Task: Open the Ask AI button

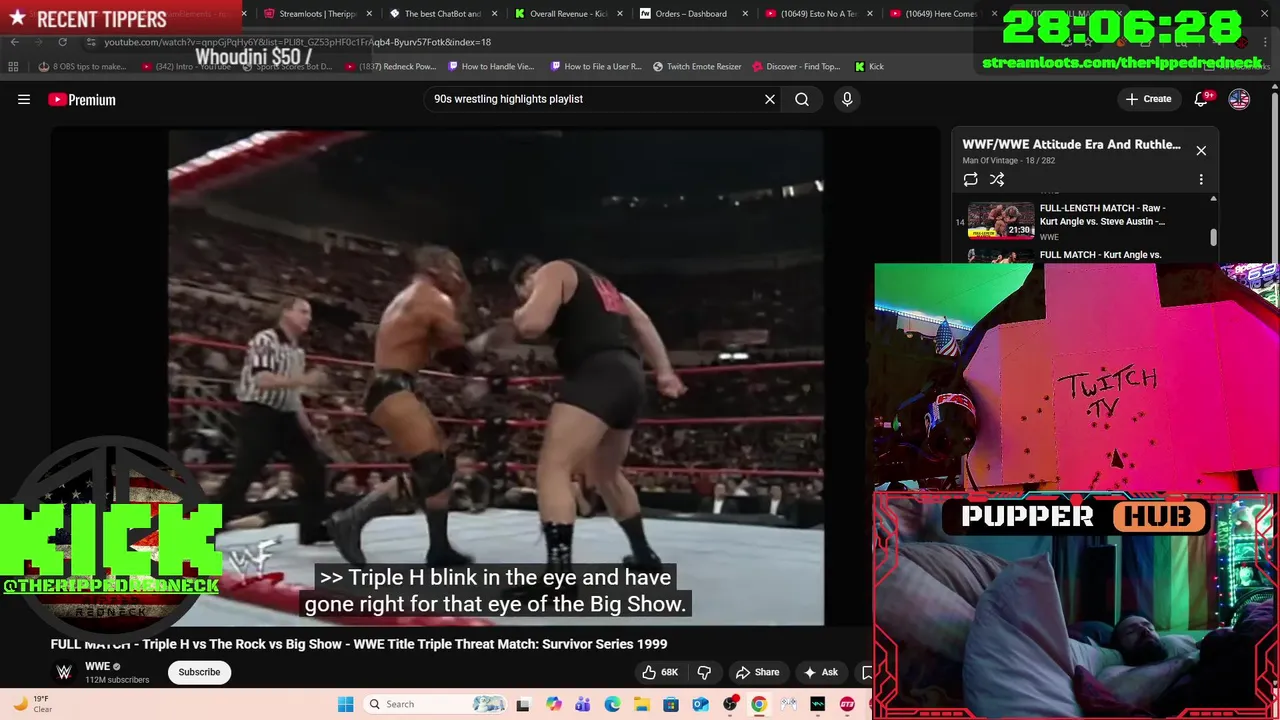Action: tap(820, 672)
